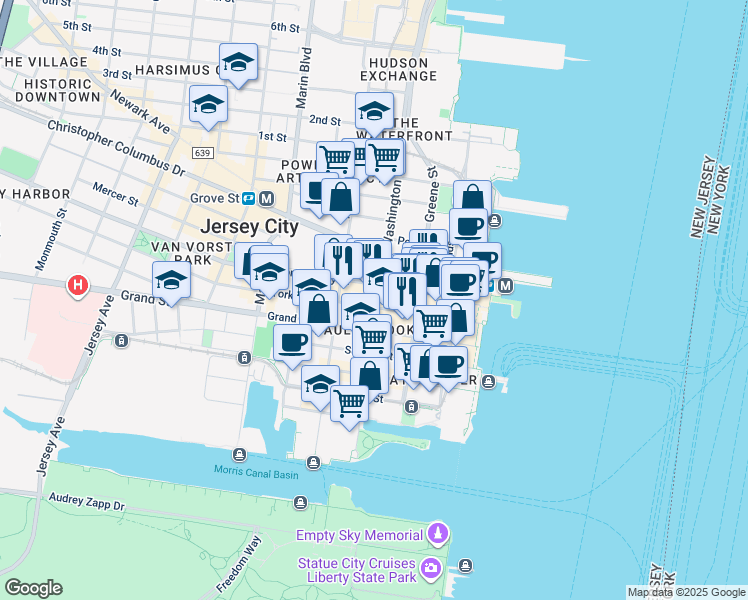Click the route 639 shield
748x600 pixels.
click(202, 153)
